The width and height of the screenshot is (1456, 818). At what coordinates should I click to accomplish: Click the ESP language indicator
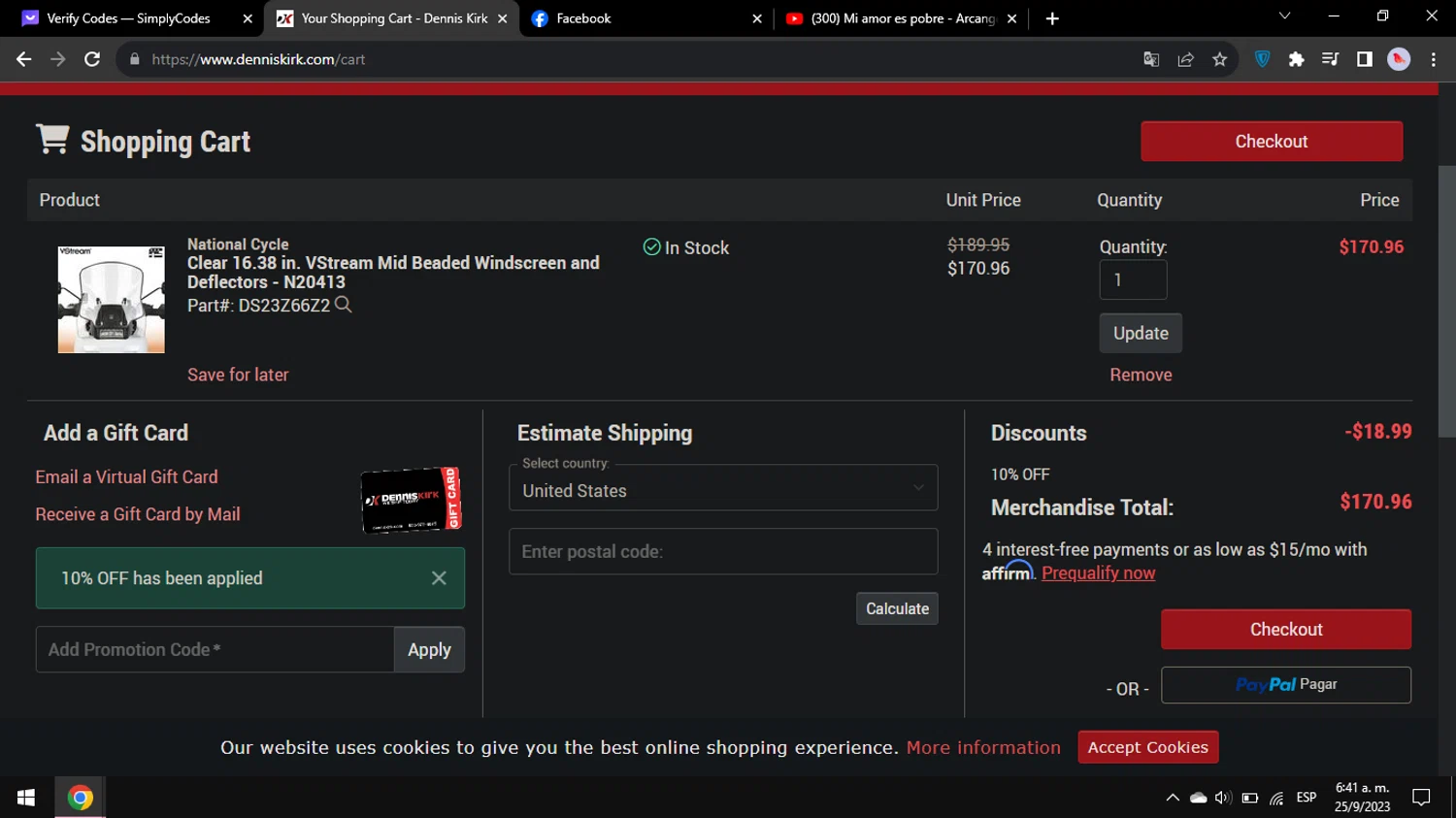(x=1307, y=798)
